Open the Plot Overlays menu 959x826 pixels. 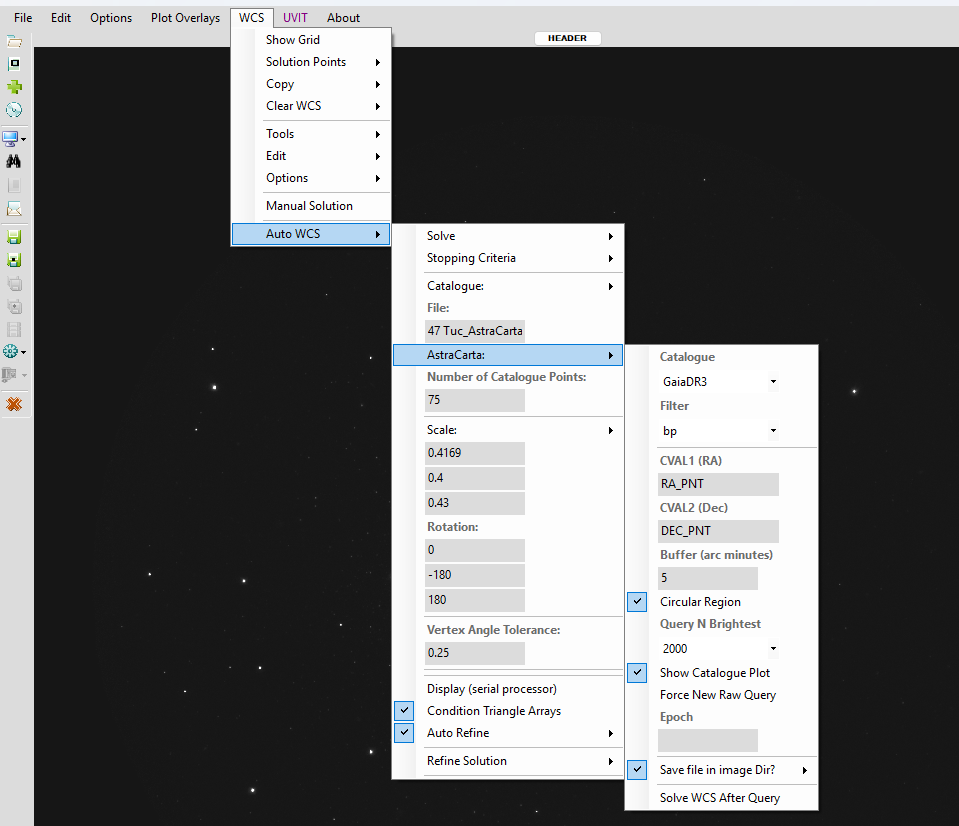[185, 18]
